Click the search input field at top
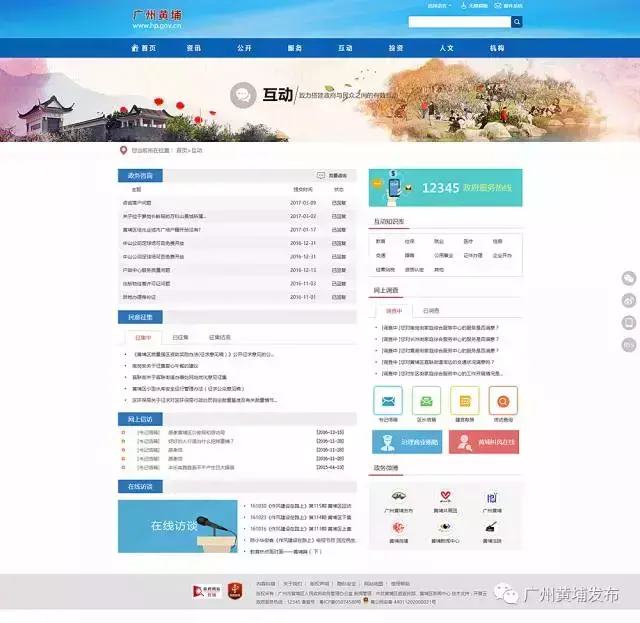 pyautogui.click(x=459, y=21)
